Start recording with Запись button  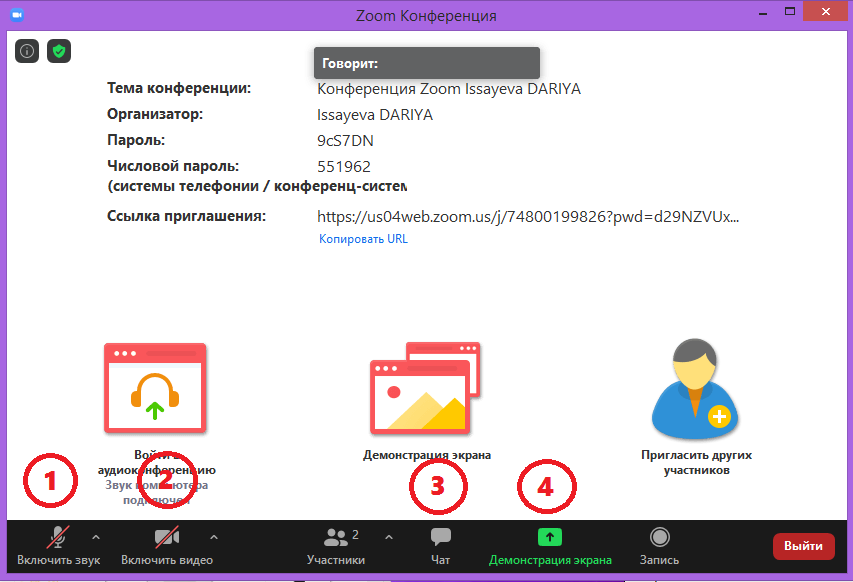click(659, 546)
